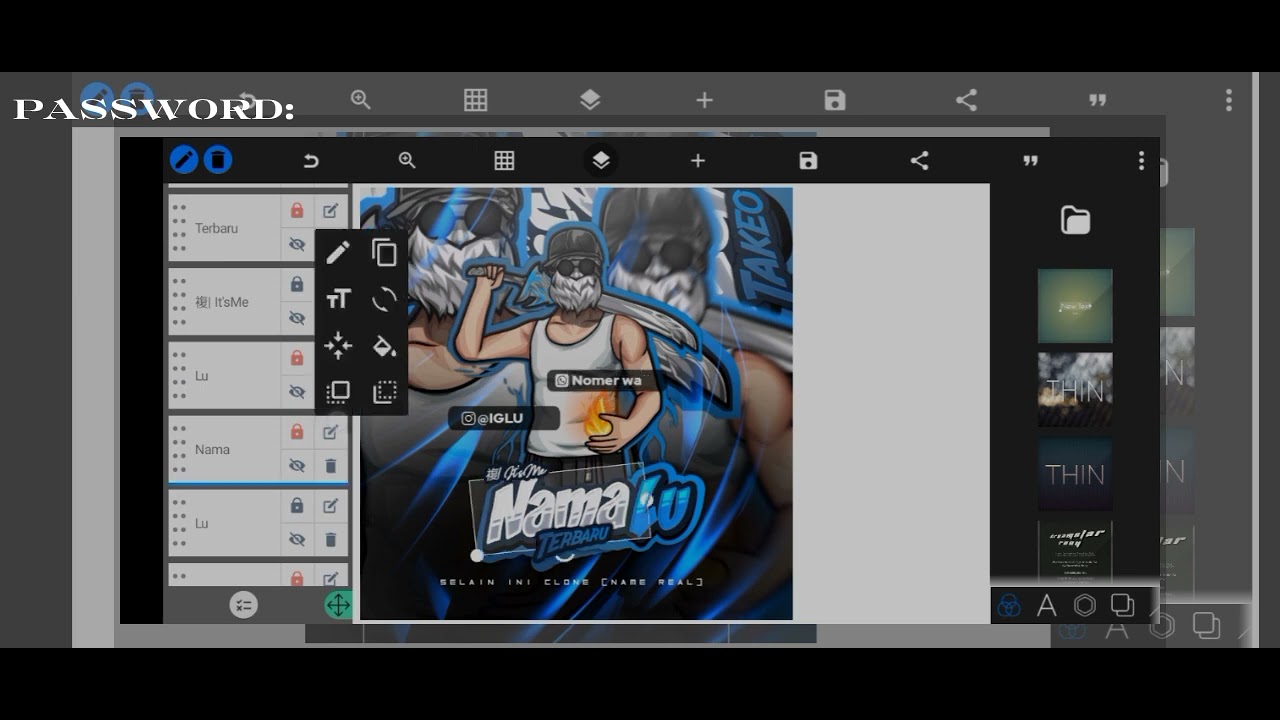Delete the Nama layer with its trash icon
Image resolution: width=1280 pixels, height=720 pixels.
click(330, 466)
